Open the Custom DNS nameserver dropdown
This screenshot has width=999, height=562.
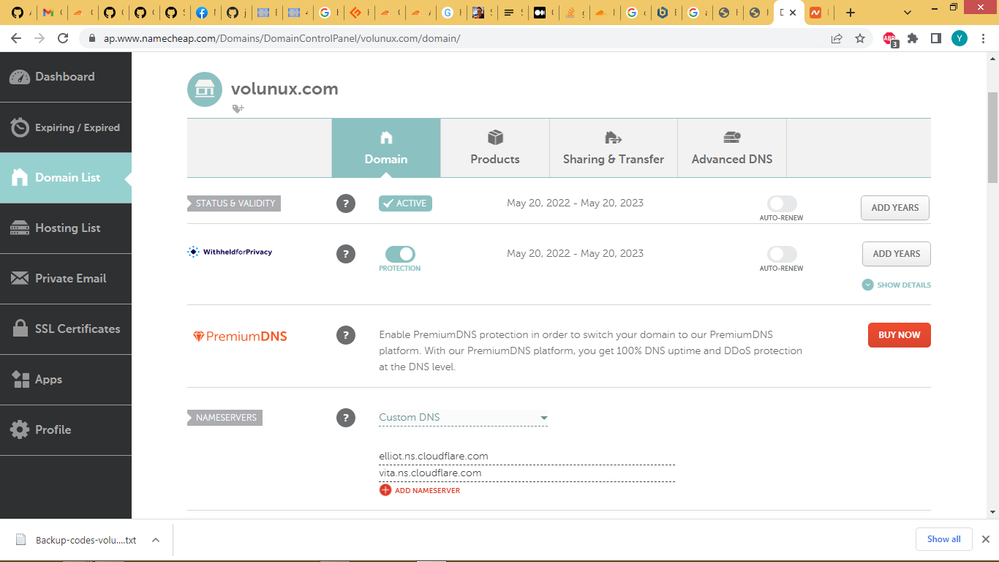point(463,417)
